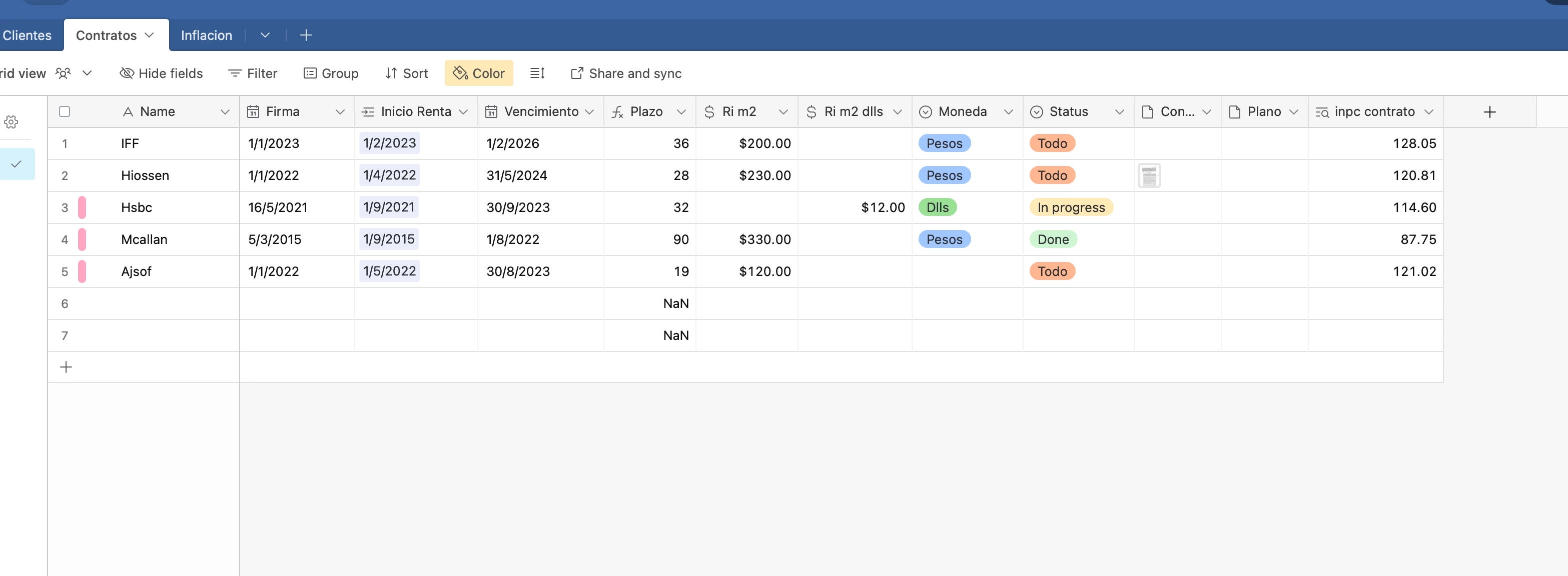Switch to the Clientes tab
Image resolution: width=1568 pixels, height=576 pixels.
pyautogui.click(x=27, y=35)
